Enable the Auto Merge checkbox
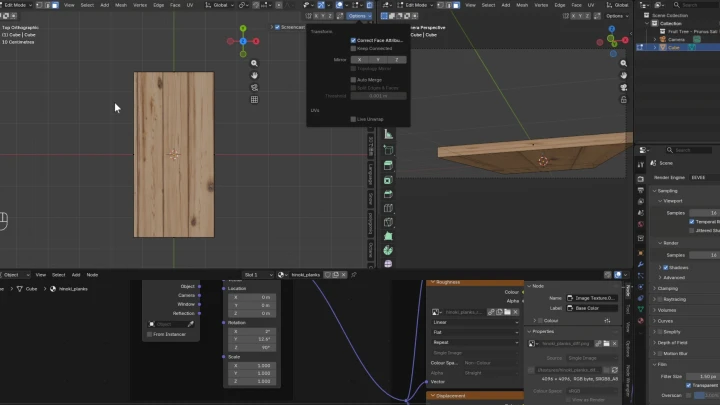This screenshot has width=720, height=405. pyautogui.click(x=353, y=80)
